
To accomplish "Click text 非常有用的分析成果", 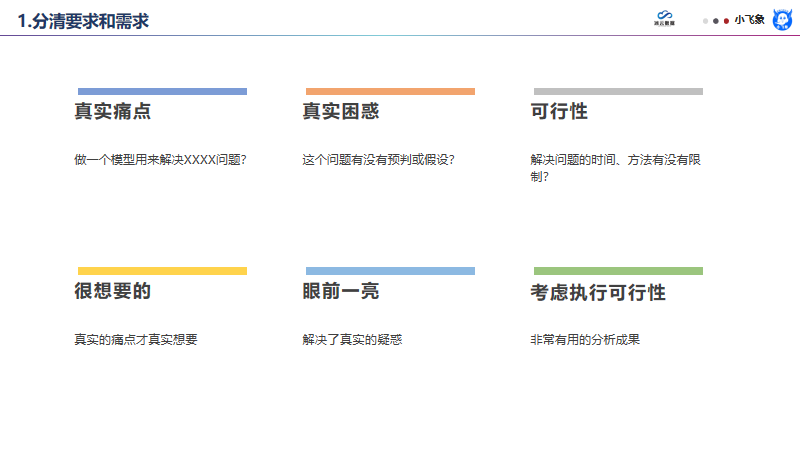I will [585, 339].
